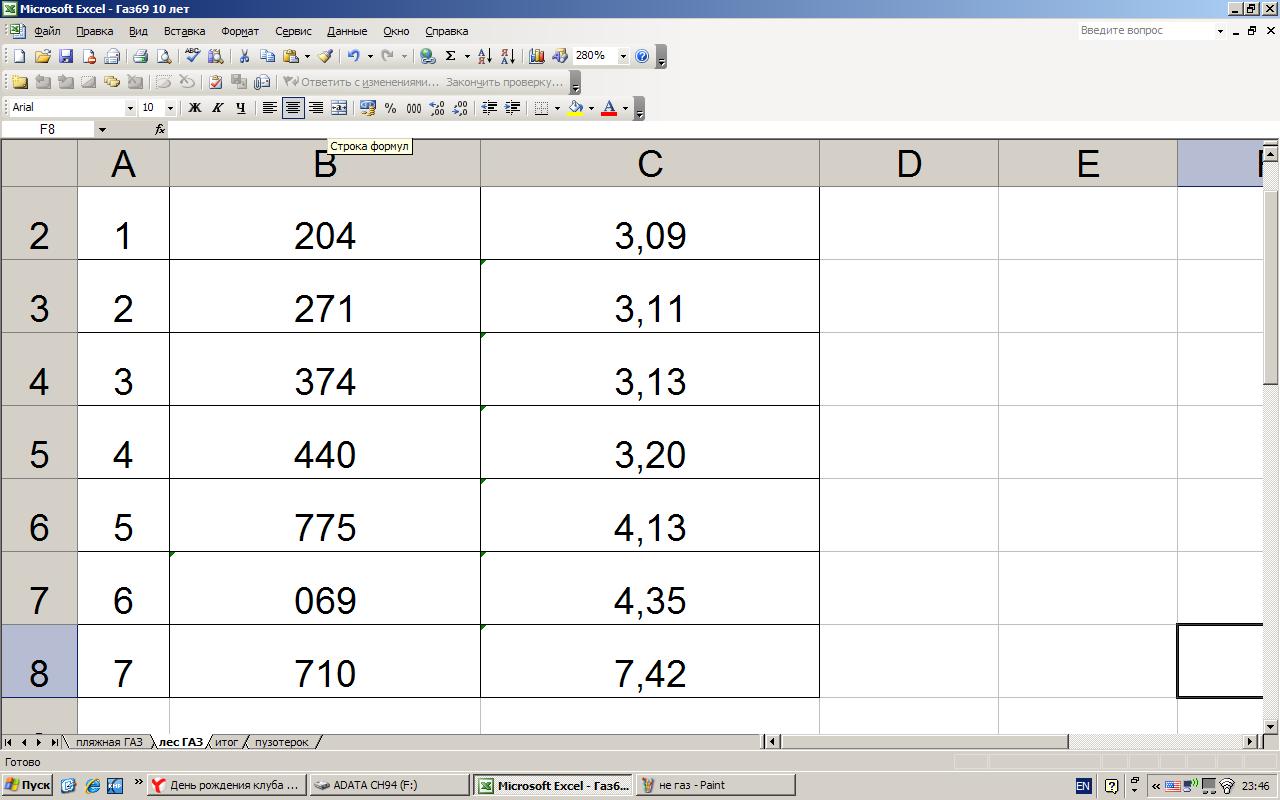Open the 280% zoom dropdown
The height and width of the screenshot is (800, 1280).
pyautogui.click(x=623, y=57)
